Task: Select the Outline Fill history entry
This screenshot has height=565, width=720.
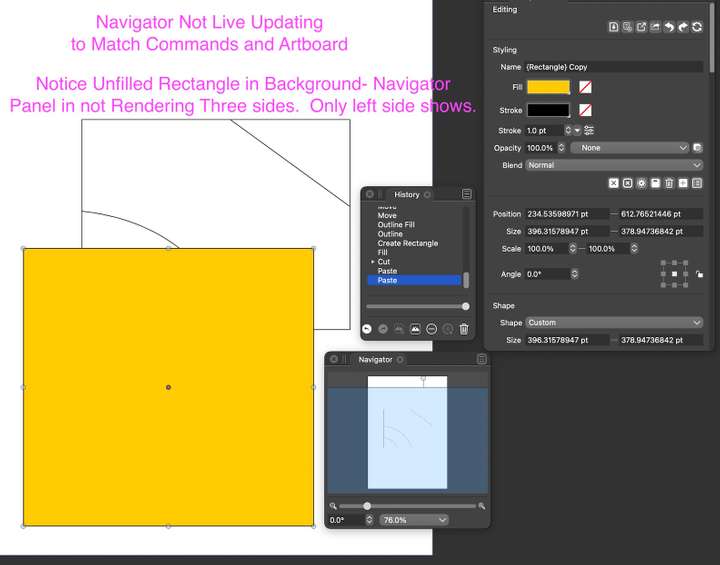Action: pyautogui.click(x=396, y=225)
